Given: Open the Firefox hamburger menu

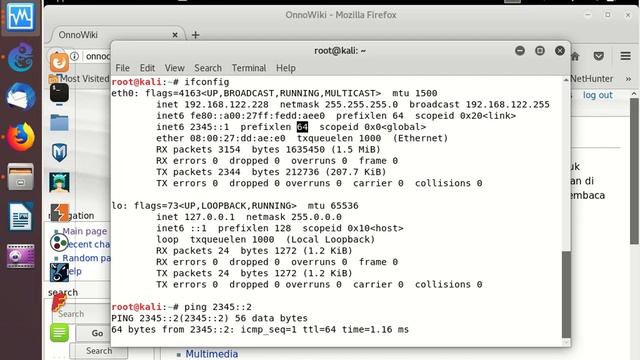Looking at the screenshot, I should (625, 56).
